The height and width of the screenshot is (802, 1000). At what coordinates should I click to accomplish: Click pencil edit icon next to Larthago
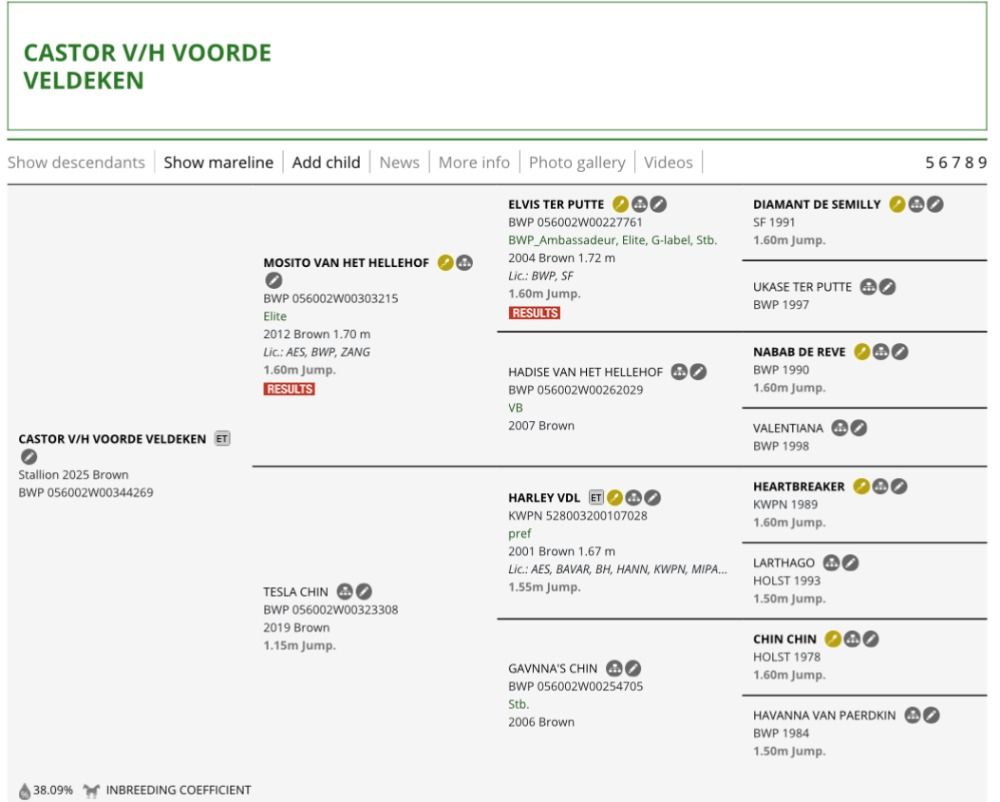(850, 562)
